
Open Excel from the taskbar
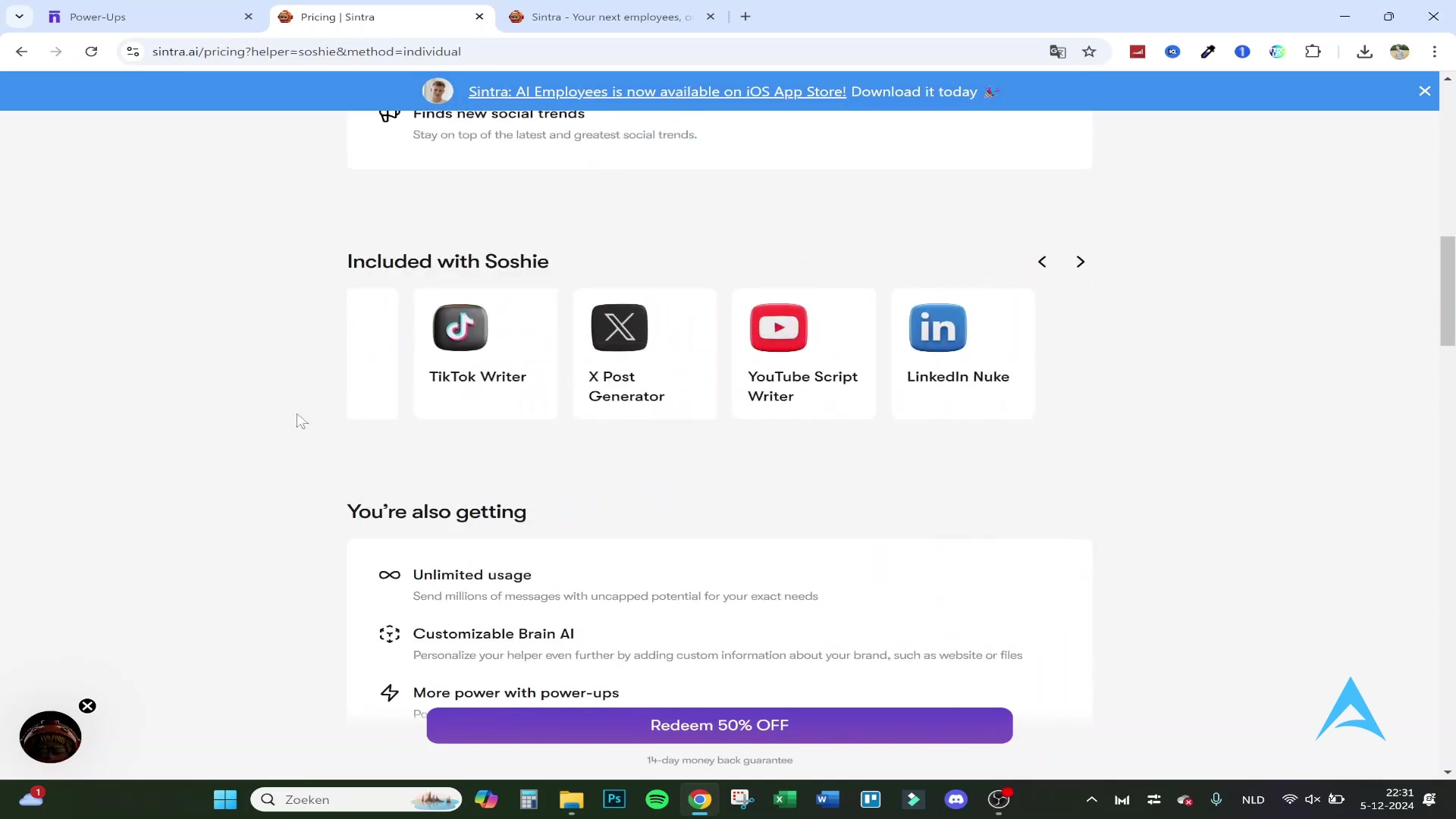785,799
